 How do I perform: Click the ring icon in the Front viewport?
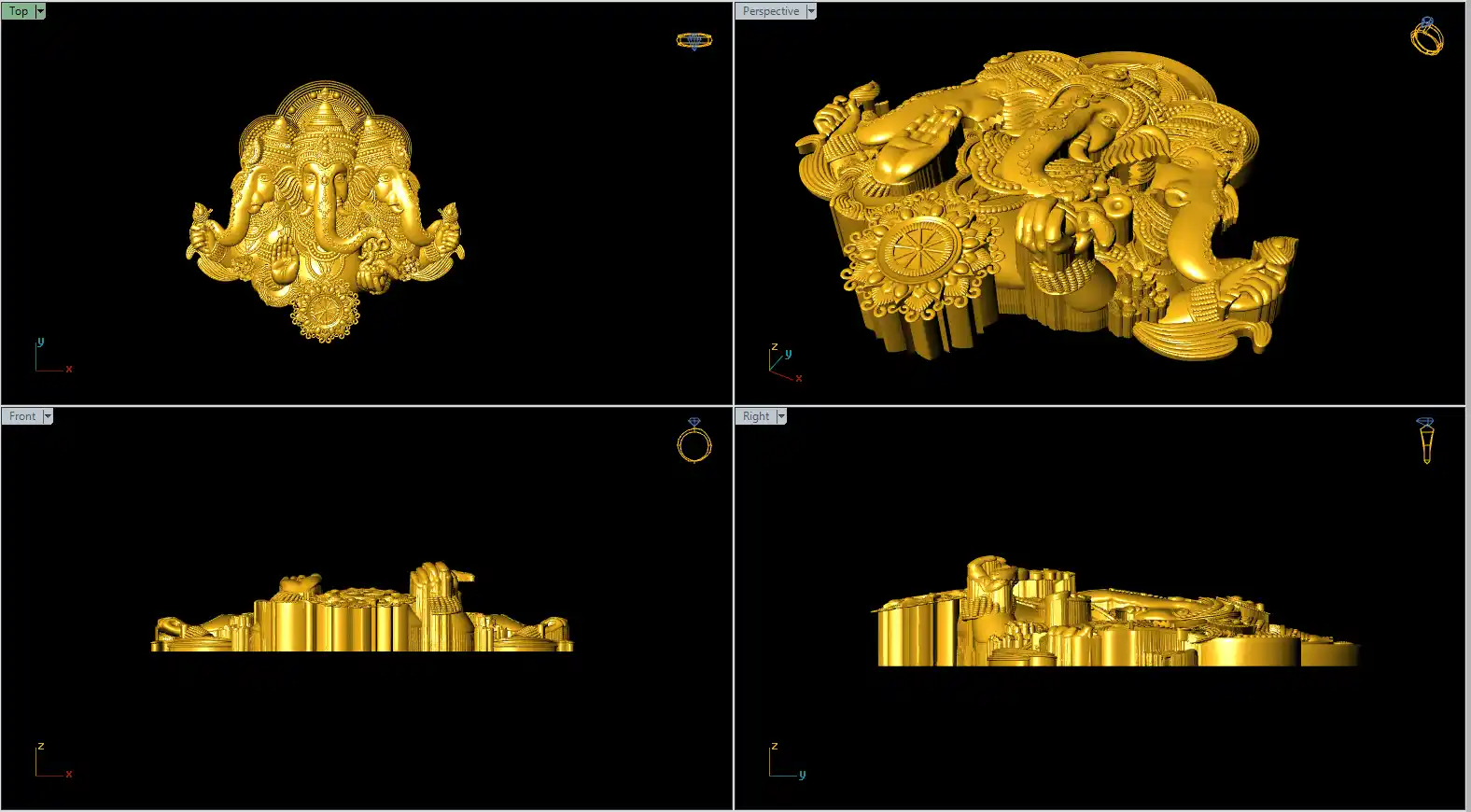pos(693,441)
